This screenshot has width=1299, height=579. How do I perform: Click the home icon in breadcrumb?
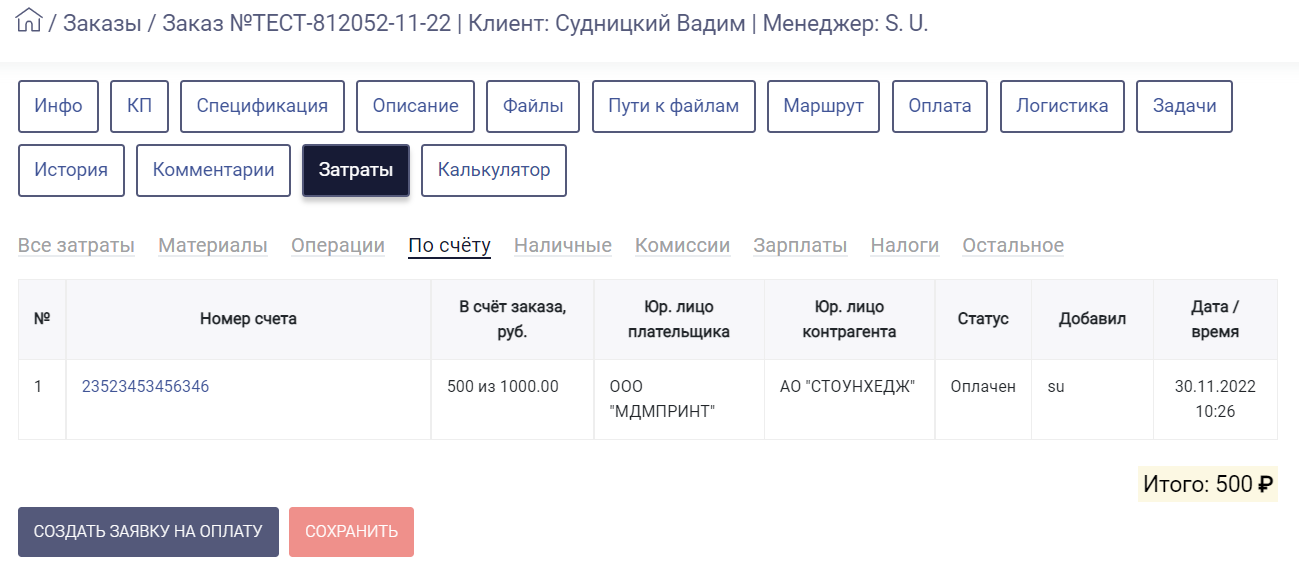[x=30, y=22]
